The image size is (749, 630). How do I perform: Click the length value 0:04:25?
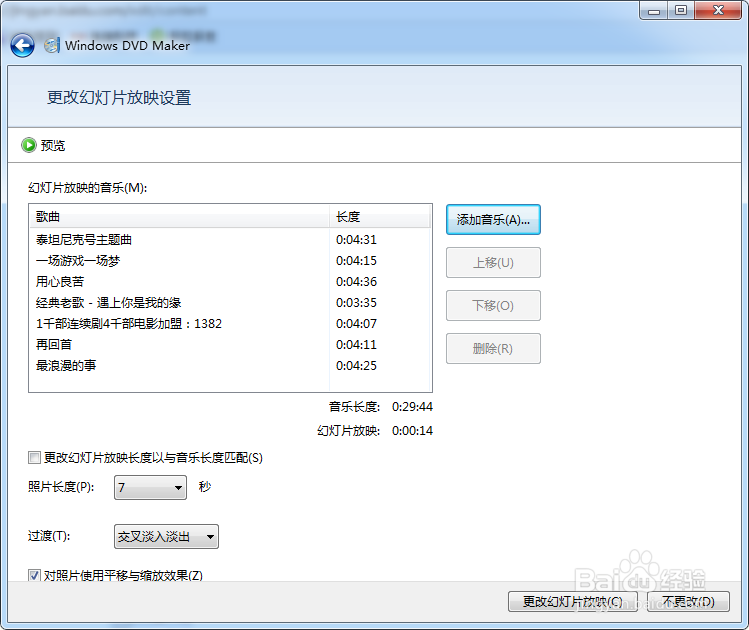point(356,366)
